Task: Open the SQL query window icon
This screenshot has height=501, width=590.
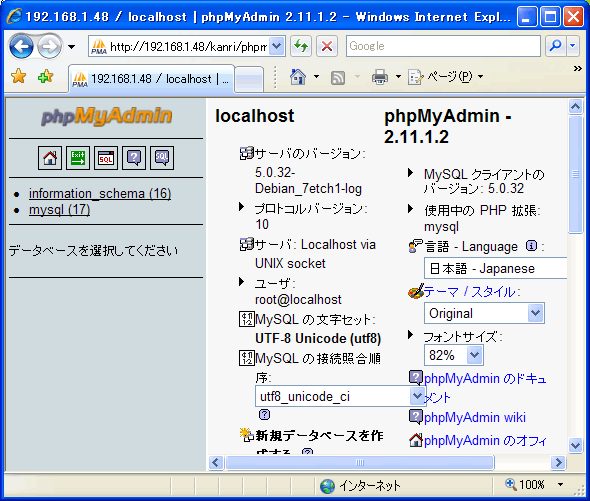Action: coord(106,158)
